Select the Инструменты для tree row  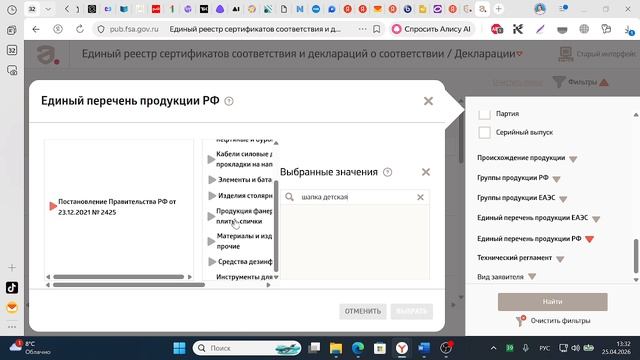click(x=244, y=277)
